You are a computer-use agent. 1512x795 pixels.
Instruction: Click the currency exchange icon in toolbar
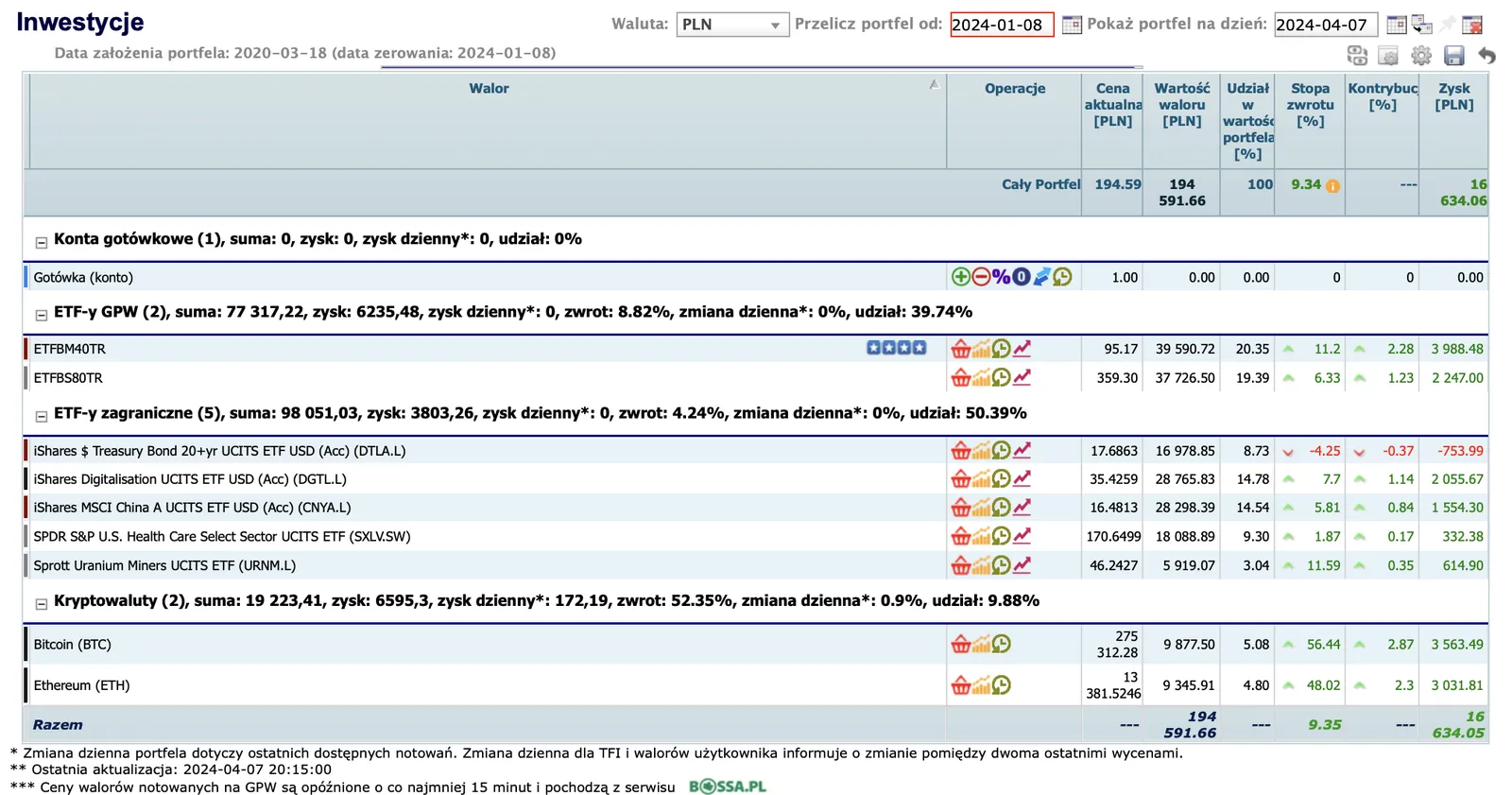click(1357, 56)
